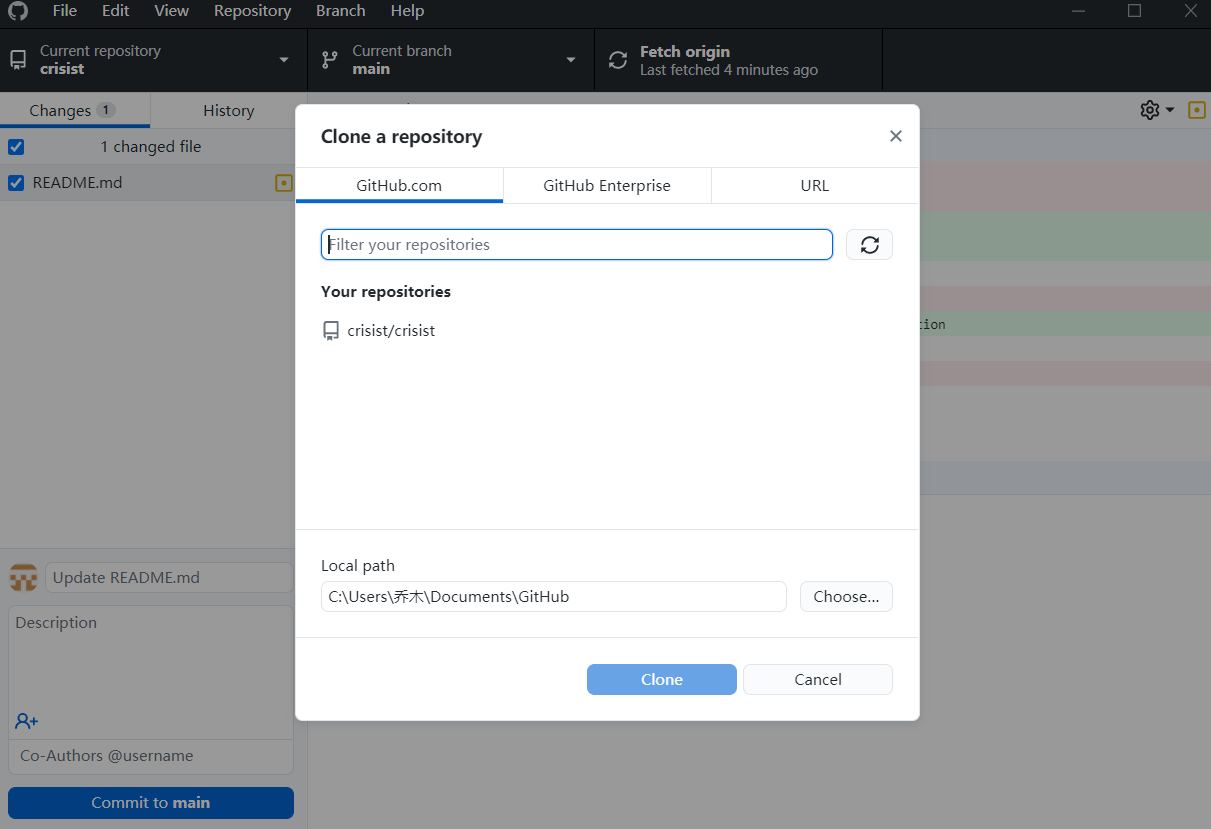
Task: Open the View menu
Action: 172,11
